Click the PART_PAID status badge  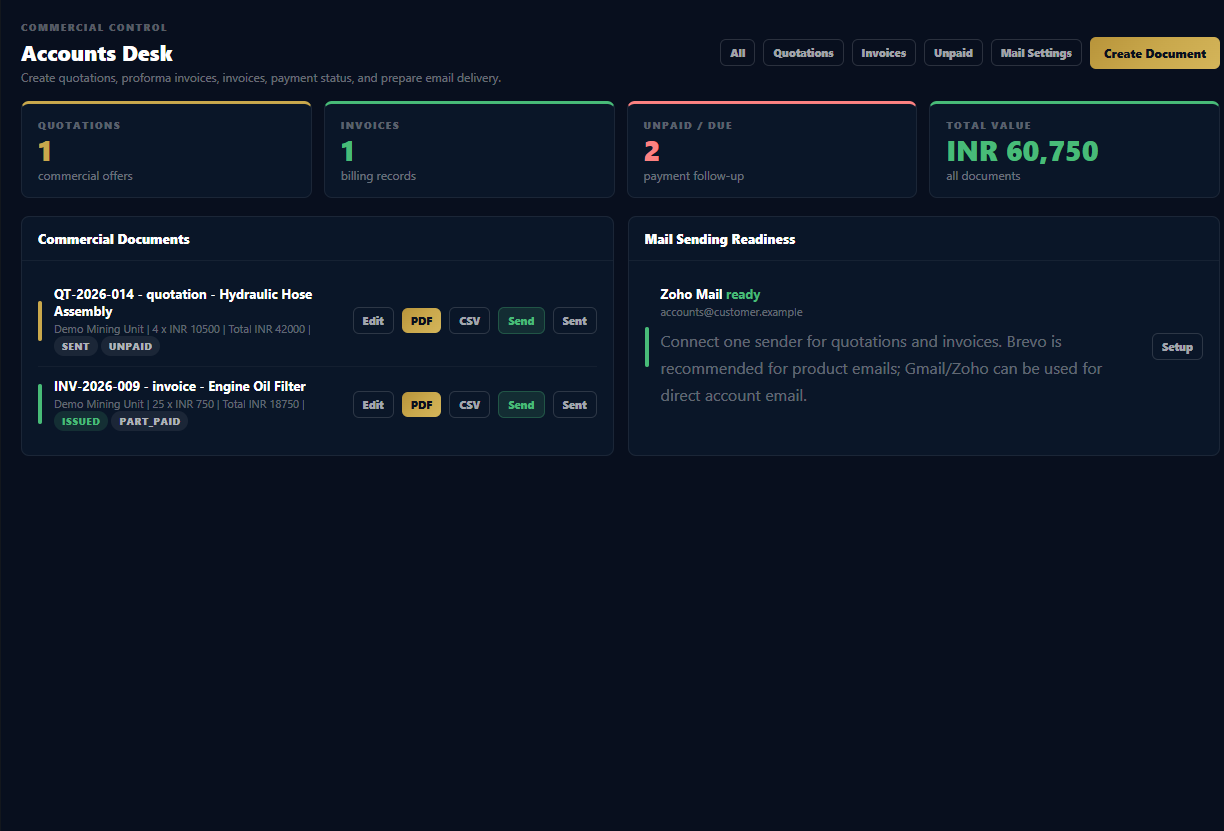click(x=149, y=421)
